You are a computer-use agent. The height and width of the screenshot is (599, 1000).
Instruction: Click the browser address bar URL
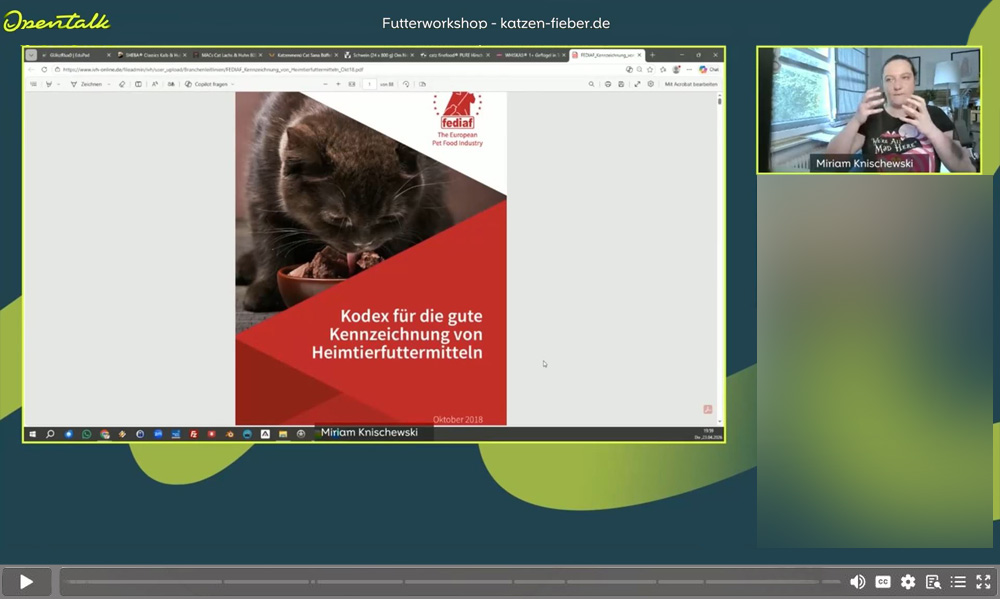pyautogui.click(x=212, y=70)
